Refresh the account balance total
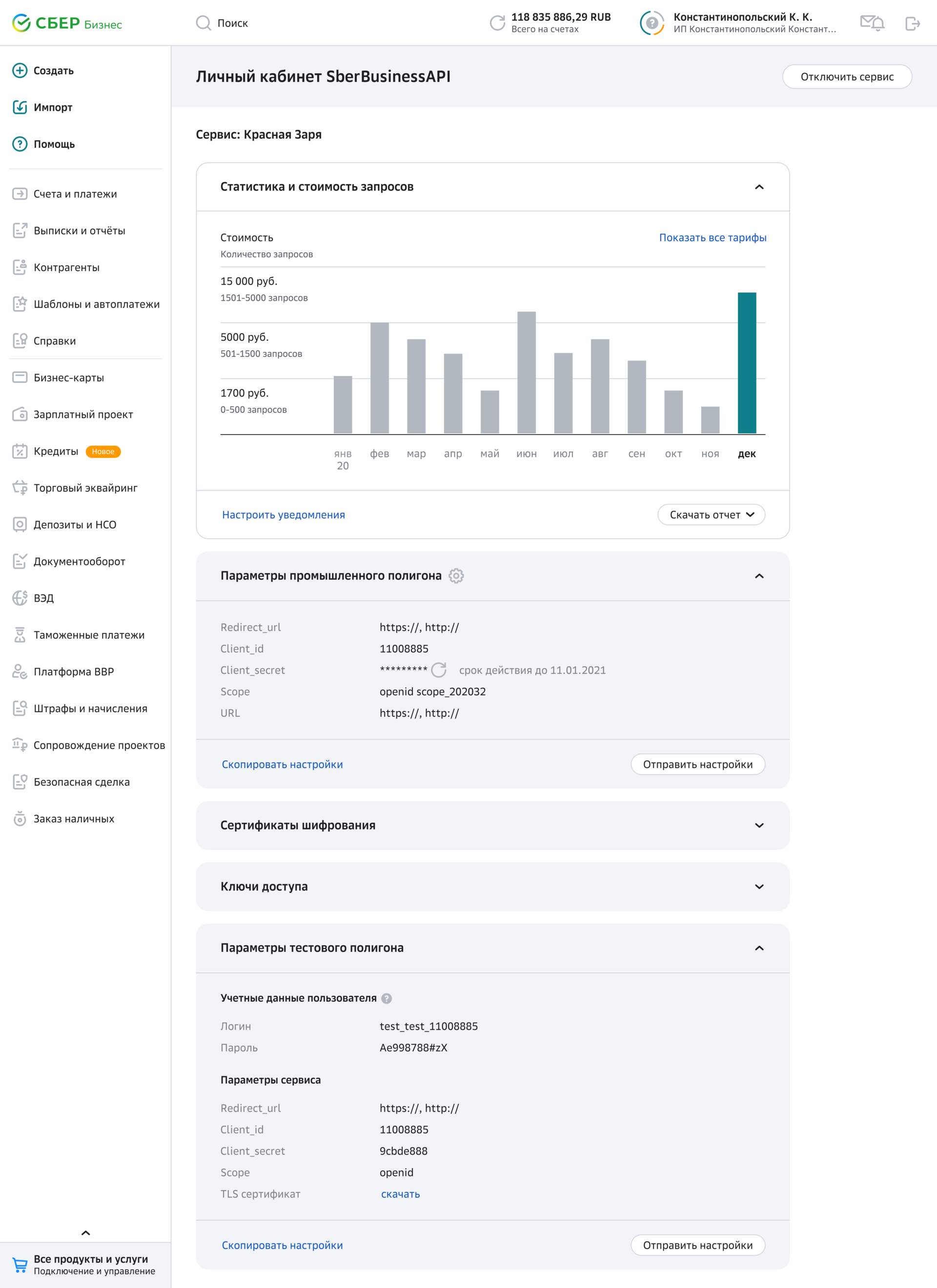The height and width of the screenshot is (1288, 937). (497, 23)
